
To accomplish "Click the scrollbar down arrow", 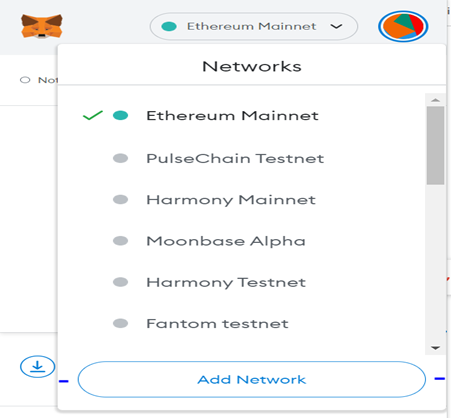I will [435, 348].
